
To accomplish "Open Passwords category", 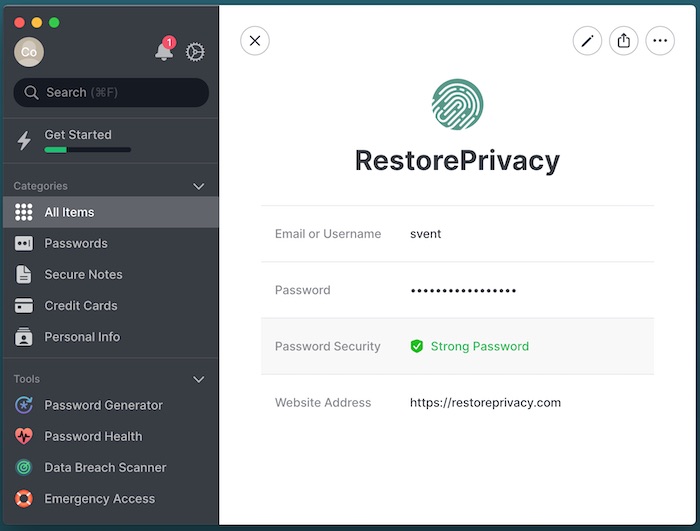I will click(x=110, y=243).
